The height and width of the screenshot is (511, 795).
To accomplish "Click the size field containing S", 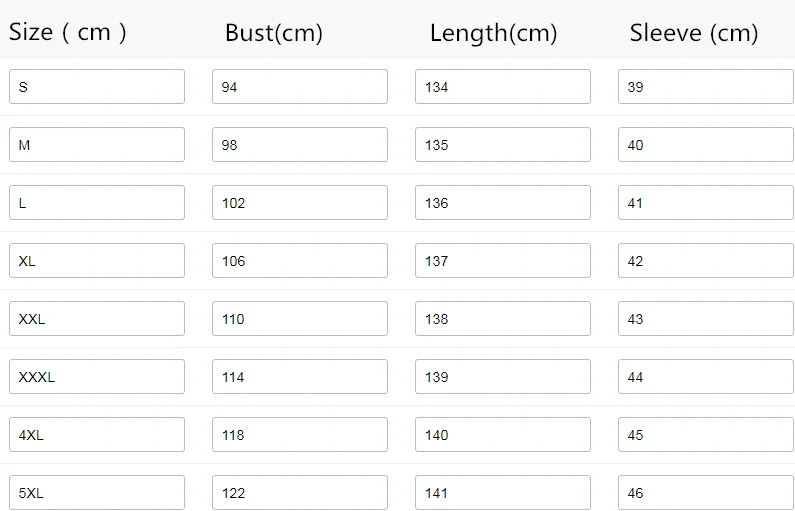I will click(x=97, y=87).
